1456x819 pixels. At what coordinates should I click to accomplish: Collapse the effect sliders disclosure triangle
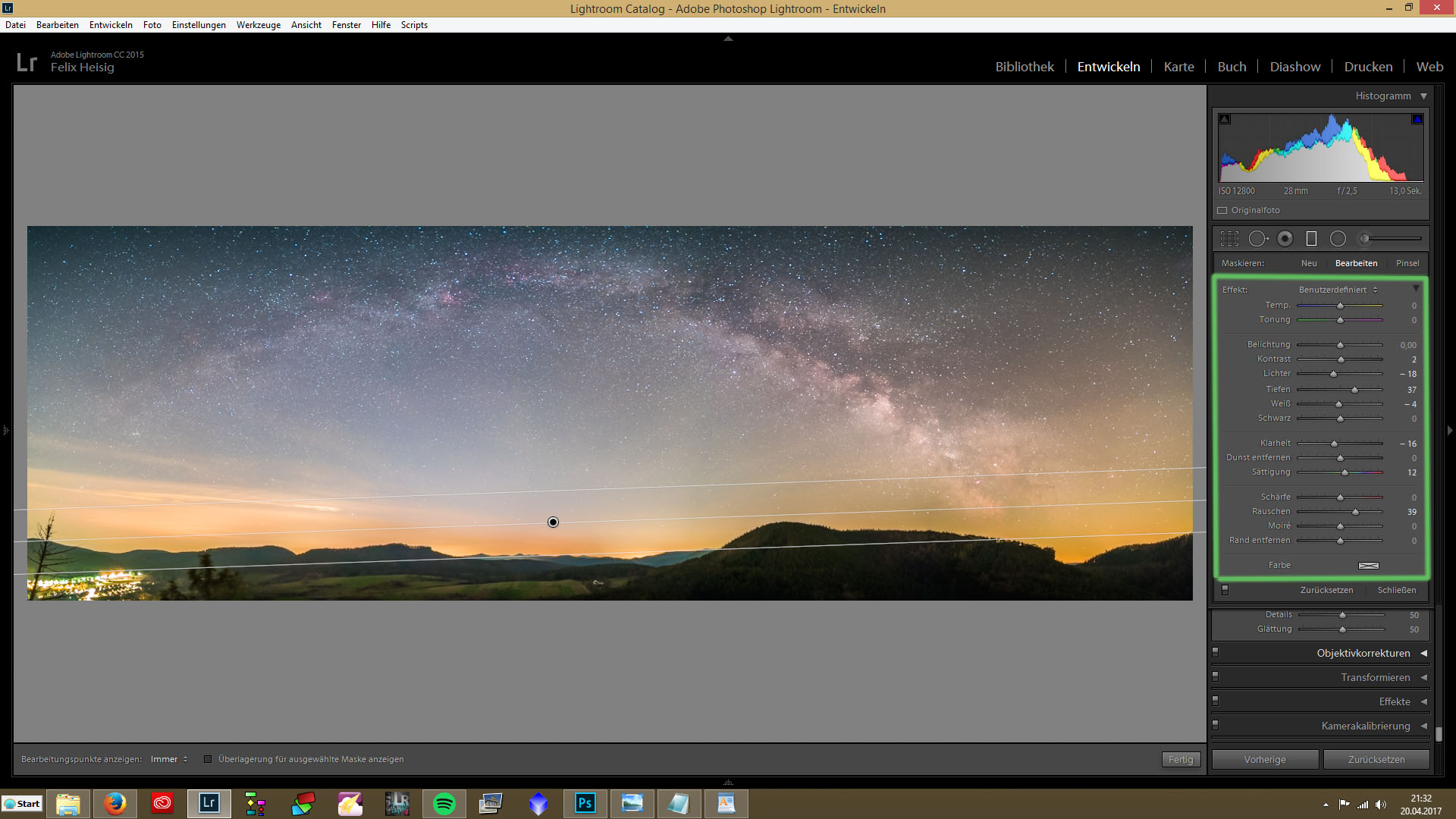coord(1416,289)
